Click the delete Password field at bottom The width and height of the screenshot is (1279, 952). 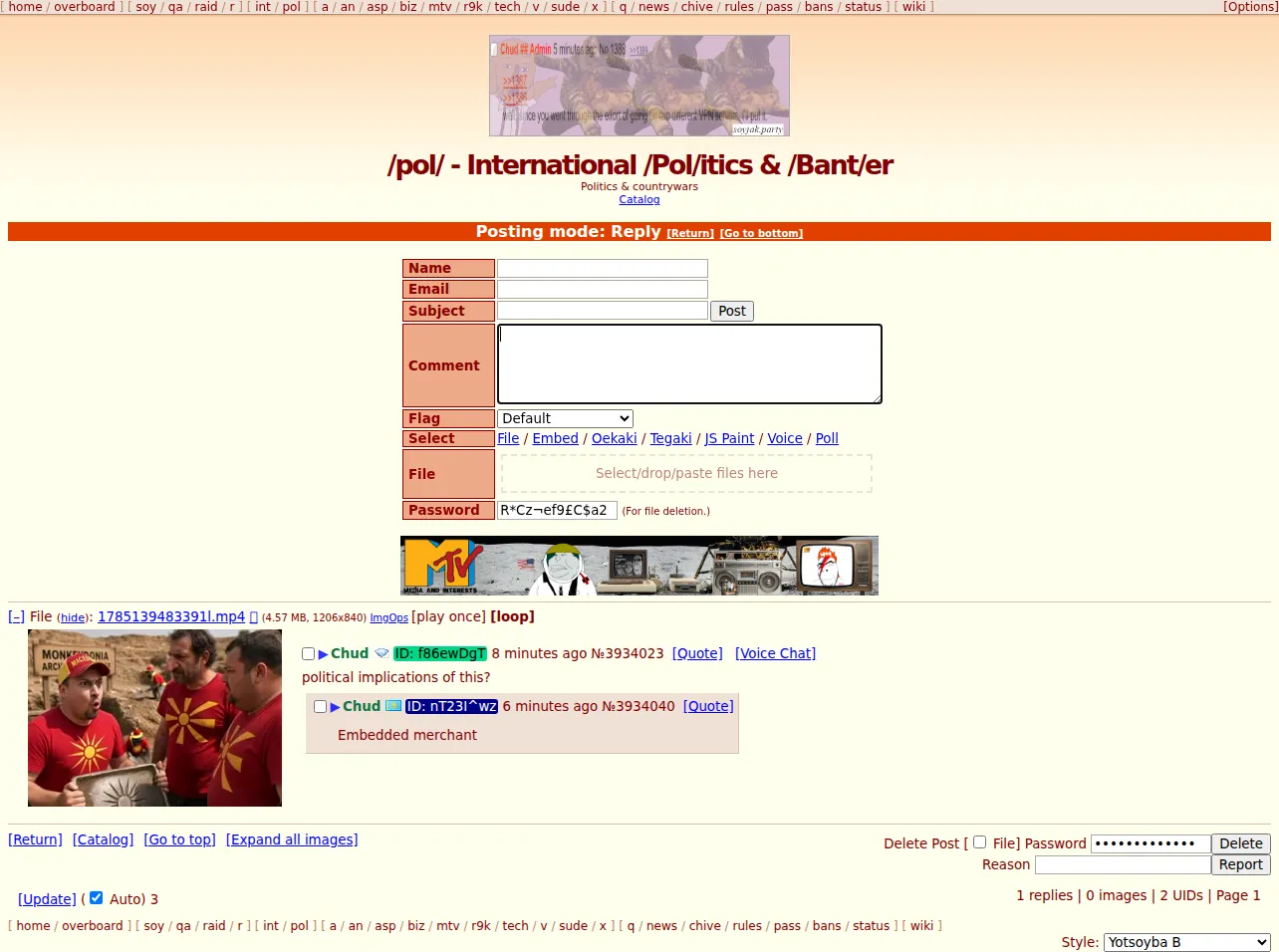coord(1151,843)
